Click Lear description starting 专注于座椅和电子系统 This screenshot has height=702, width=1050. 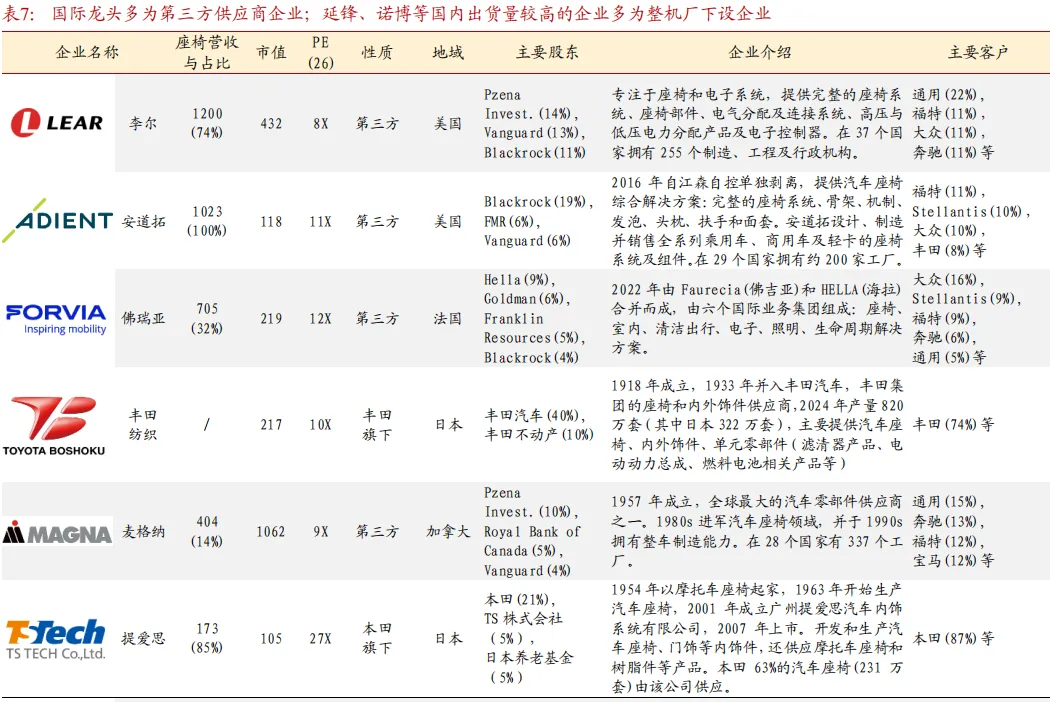757,124
